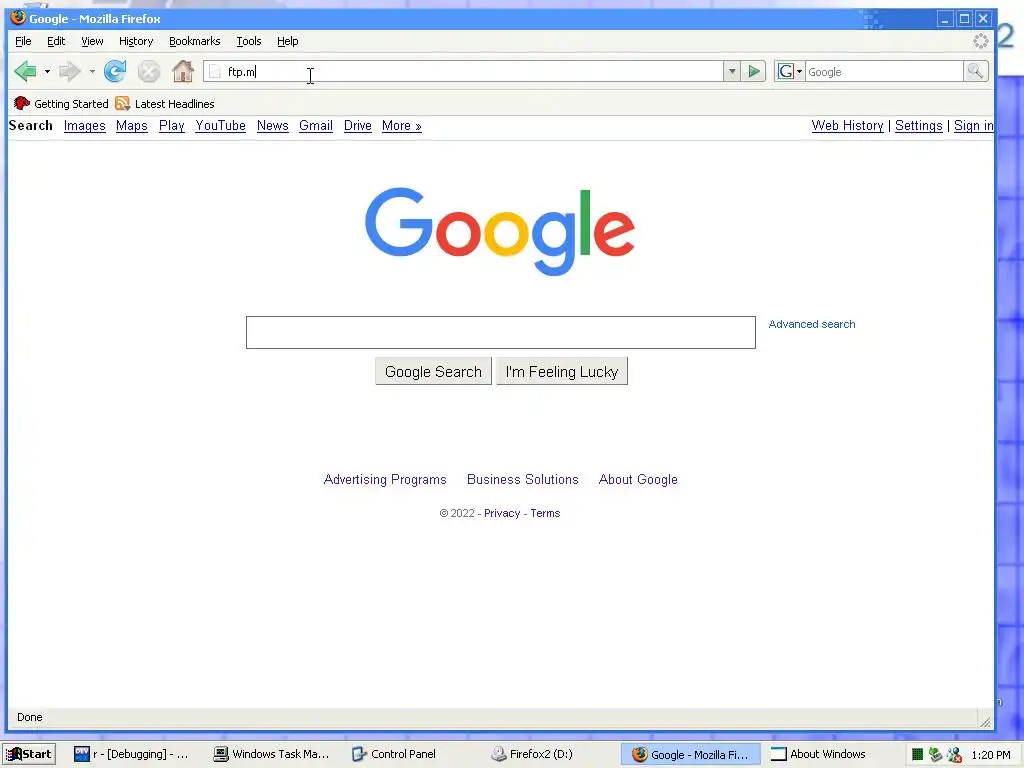Switch to Control Panel on taskbar
The width and height of the screenshot is (1024, 768).
tap(394, 754)
